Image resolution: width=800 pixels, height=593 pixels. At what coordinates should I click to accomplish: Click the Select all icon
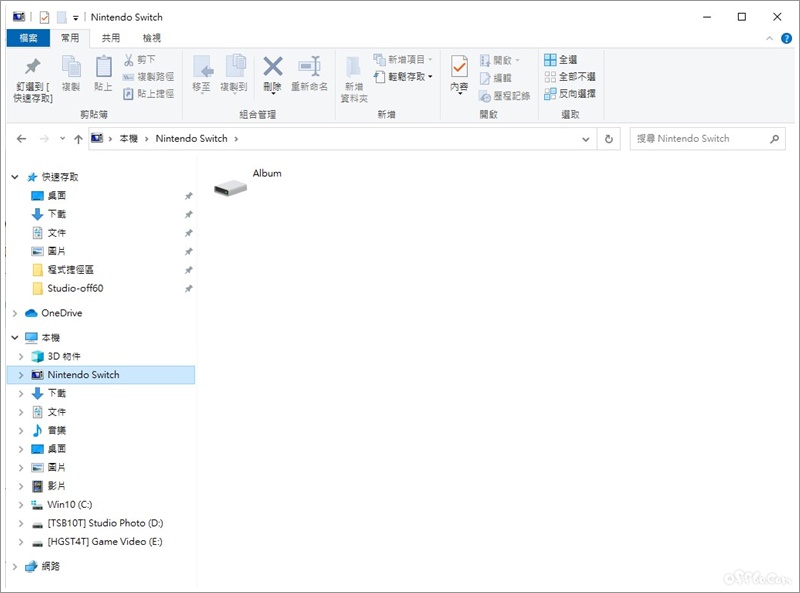tap(550, 60)
